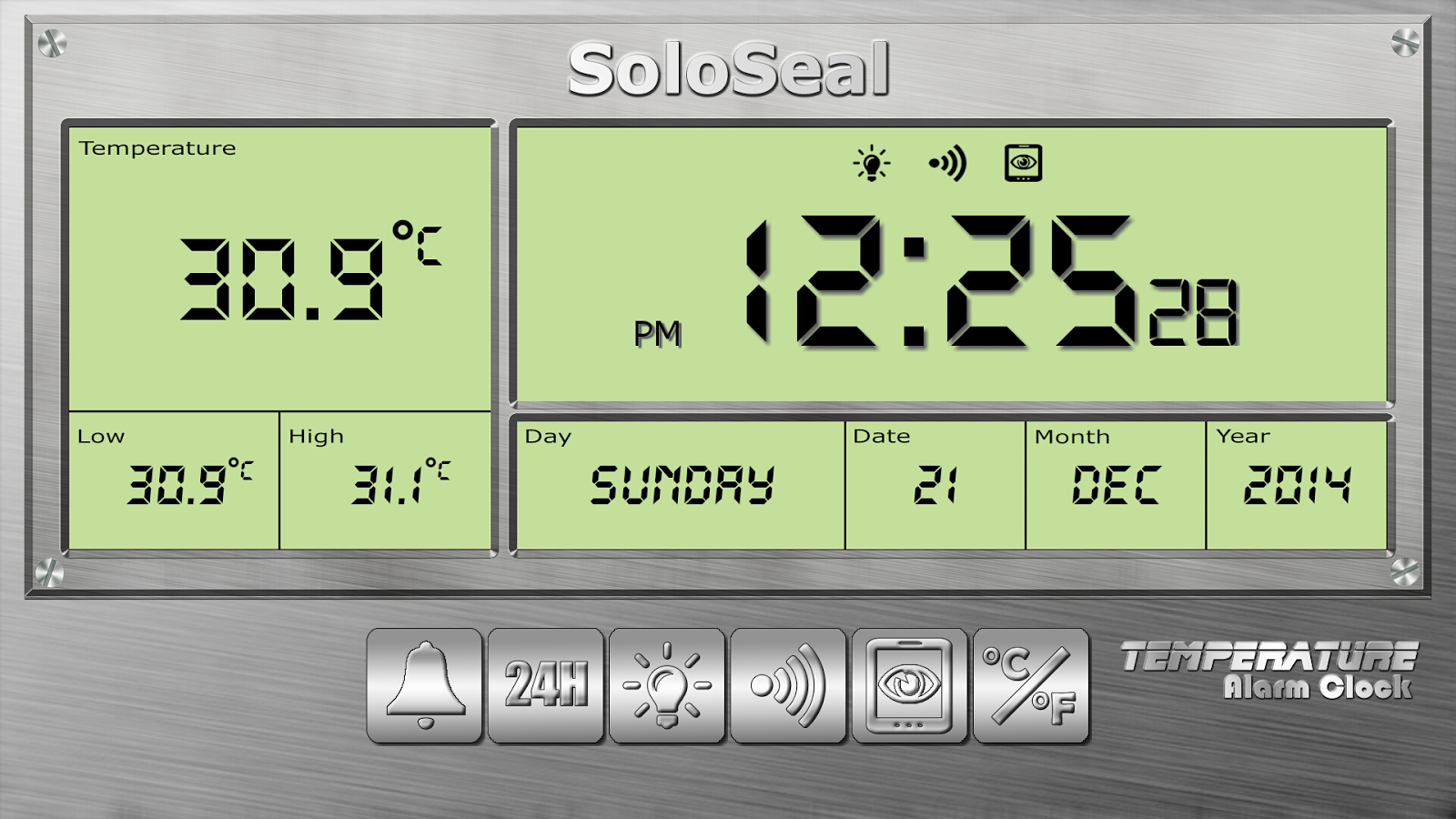The image size is (1456, 819).
Task: Open the alarm bell settings button
Action: [425, 685]
